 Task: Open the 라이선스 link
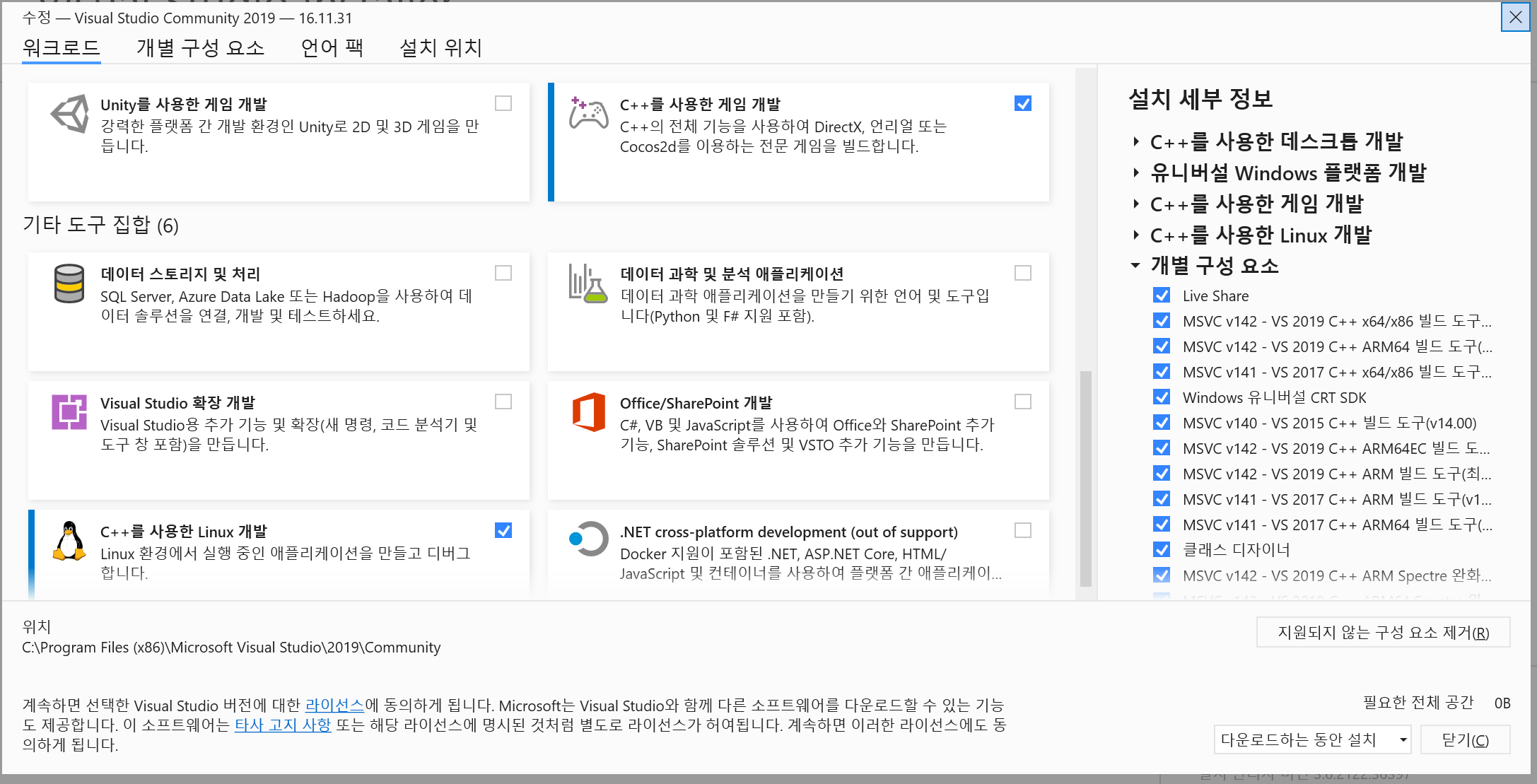[334, 705]
